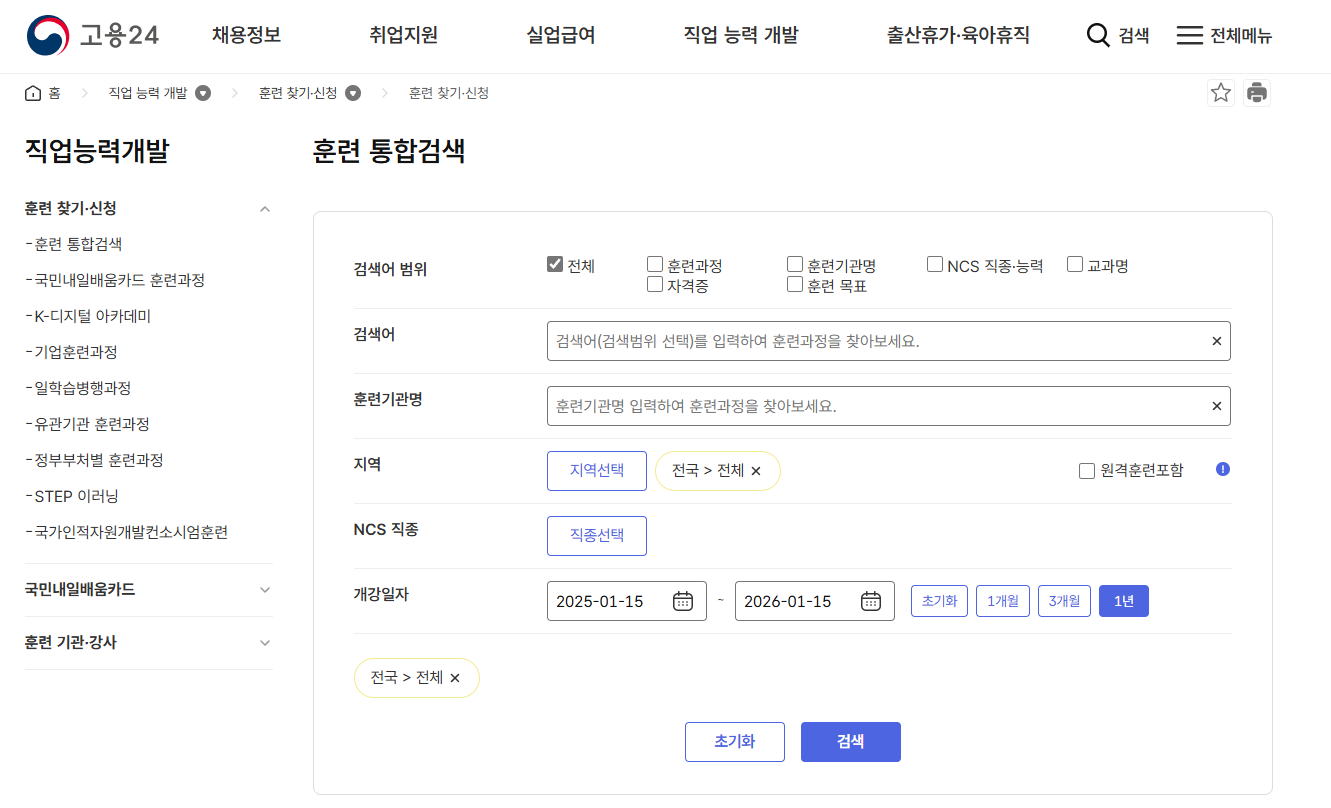1331x808 pixels.
Task: Expand the 국민내일배움카드 sidebar section
Action: coord(264,589)
